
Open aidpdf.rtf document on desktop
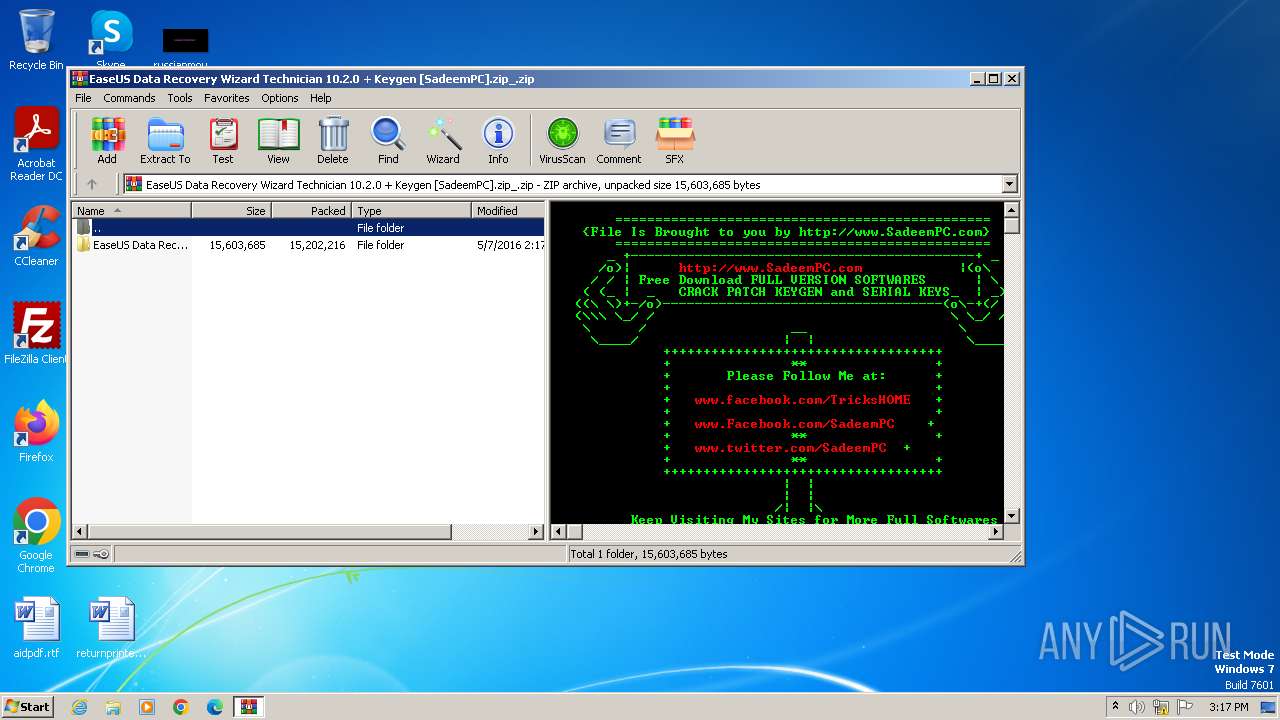(36, 628)
